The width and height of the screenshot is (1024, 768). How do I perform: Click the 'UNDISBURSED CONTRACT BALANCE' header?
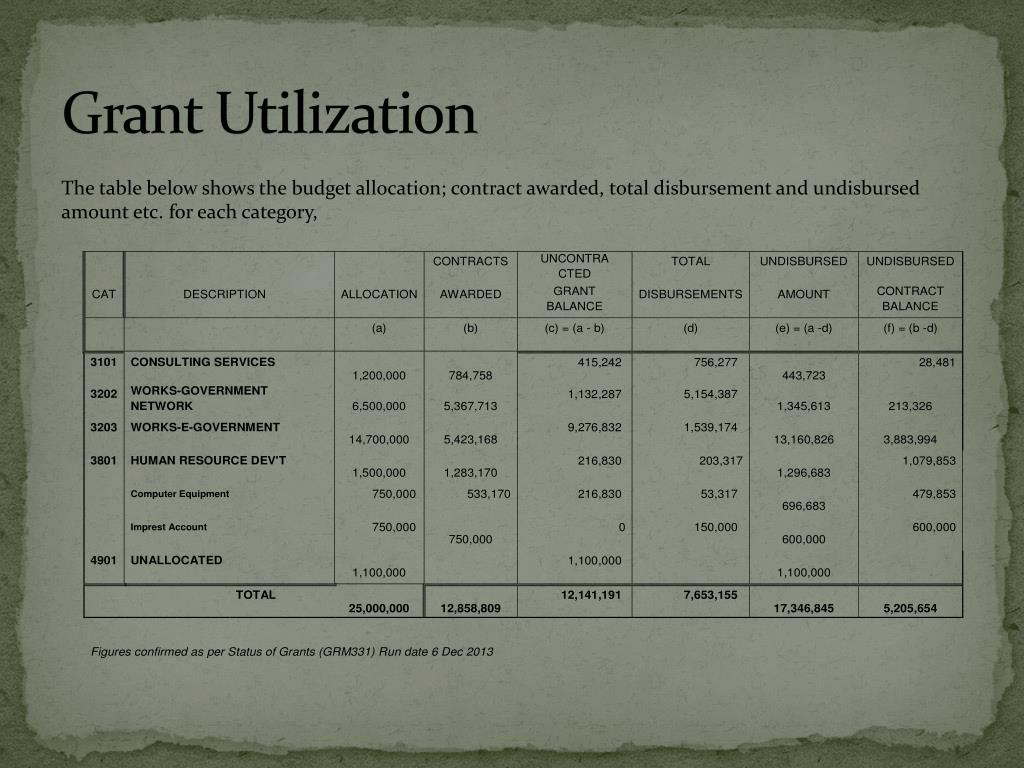point(910,283)
